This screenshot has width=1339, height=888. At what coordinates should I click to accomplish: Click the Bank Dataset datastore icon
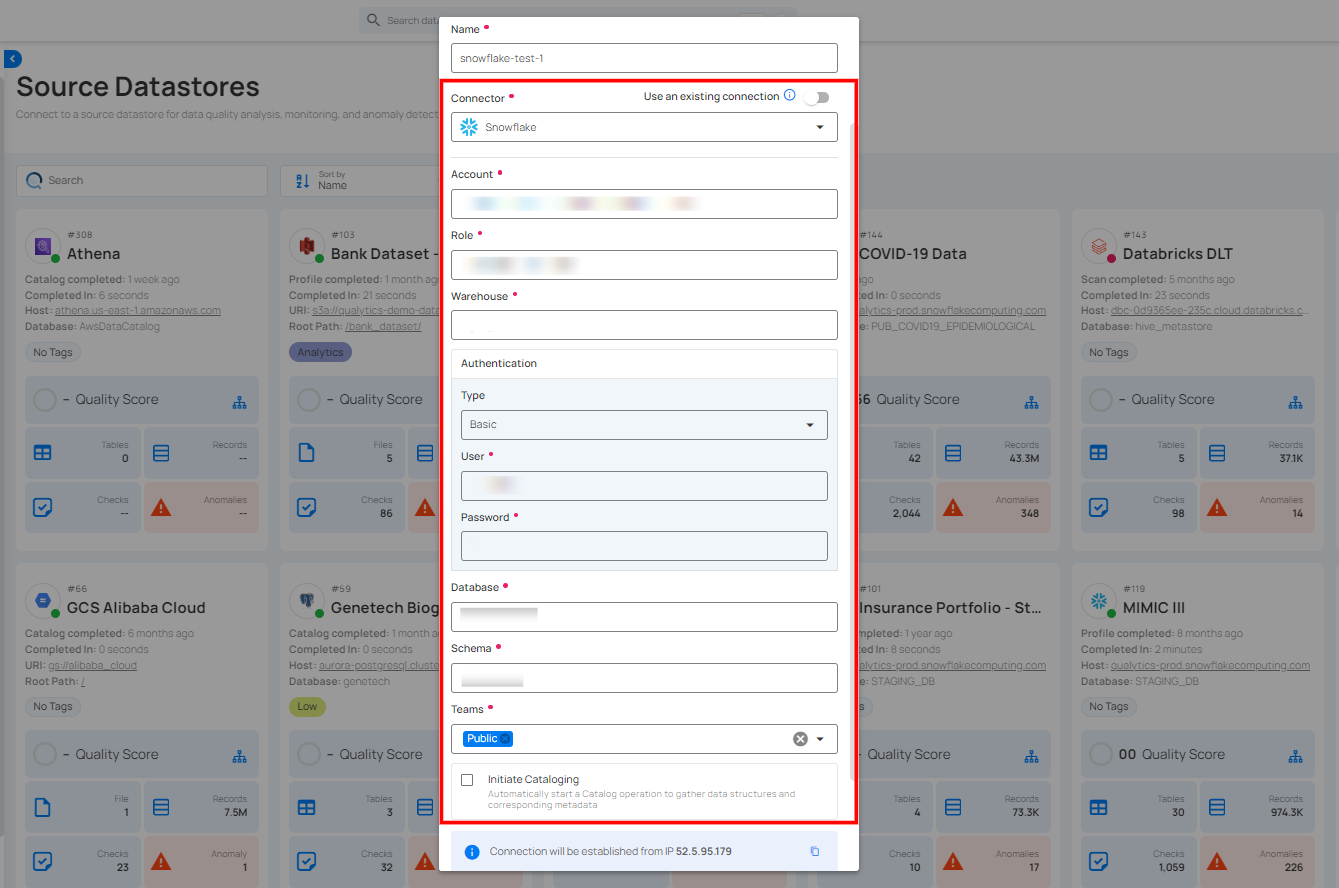pyautogui.click(x=306, y=245)
